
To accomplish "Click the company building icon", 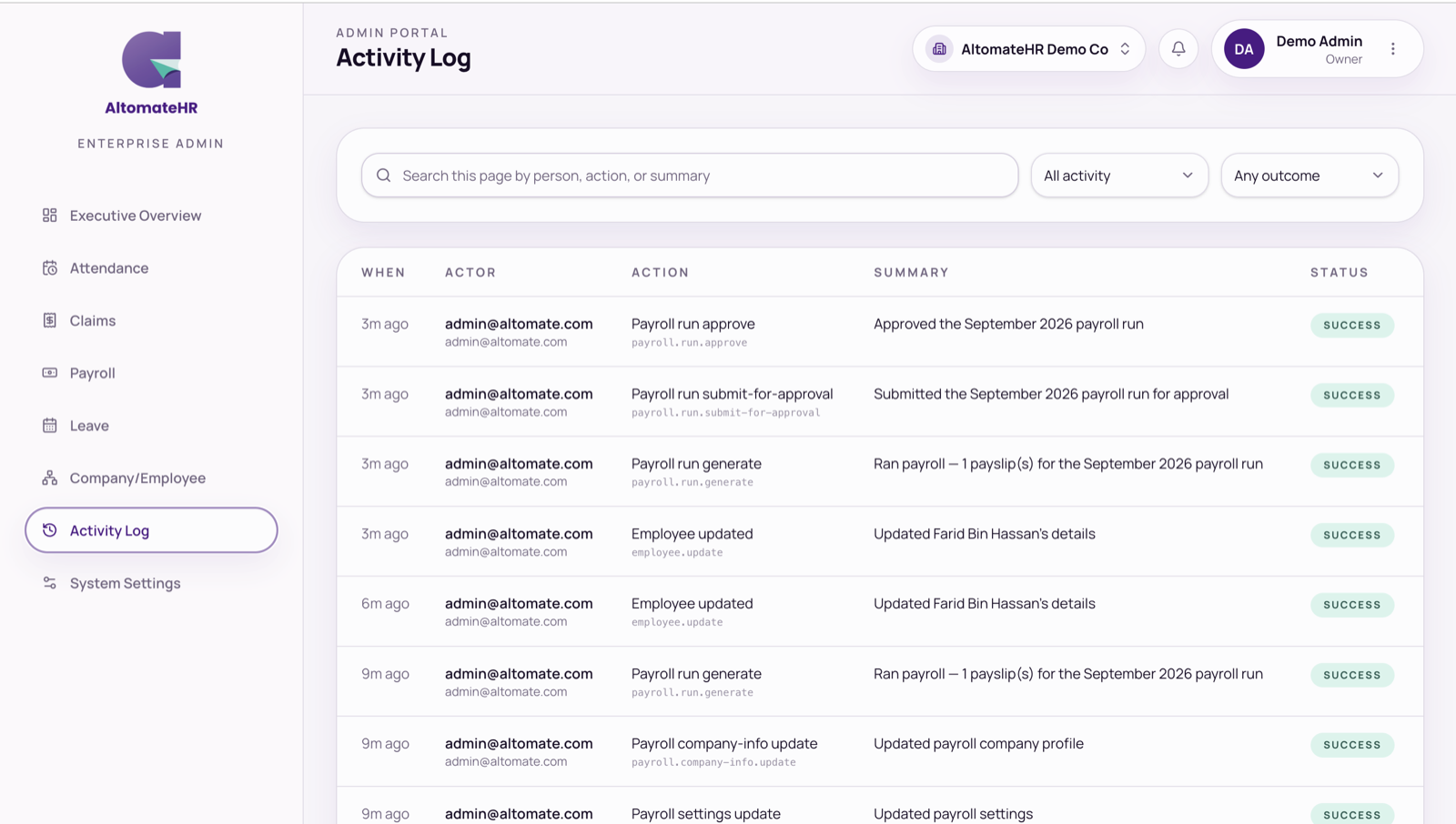I will click(x=939, y=49).
